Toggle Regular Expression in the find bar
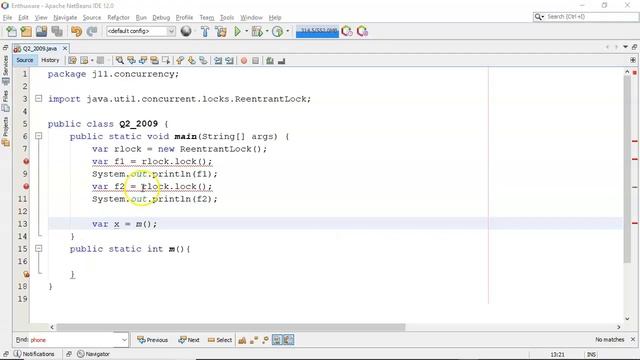The width and height of the screenshot is (640, 360). click(265, 340)
